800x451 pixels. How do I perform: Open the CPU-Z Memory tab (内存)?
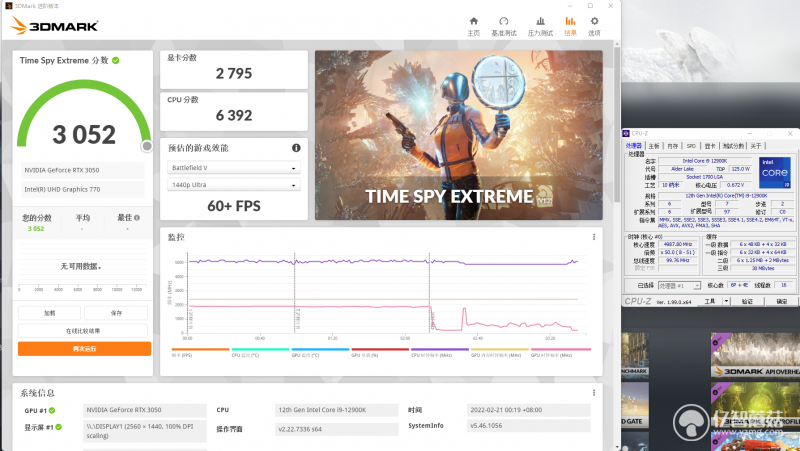pos(673,146)
